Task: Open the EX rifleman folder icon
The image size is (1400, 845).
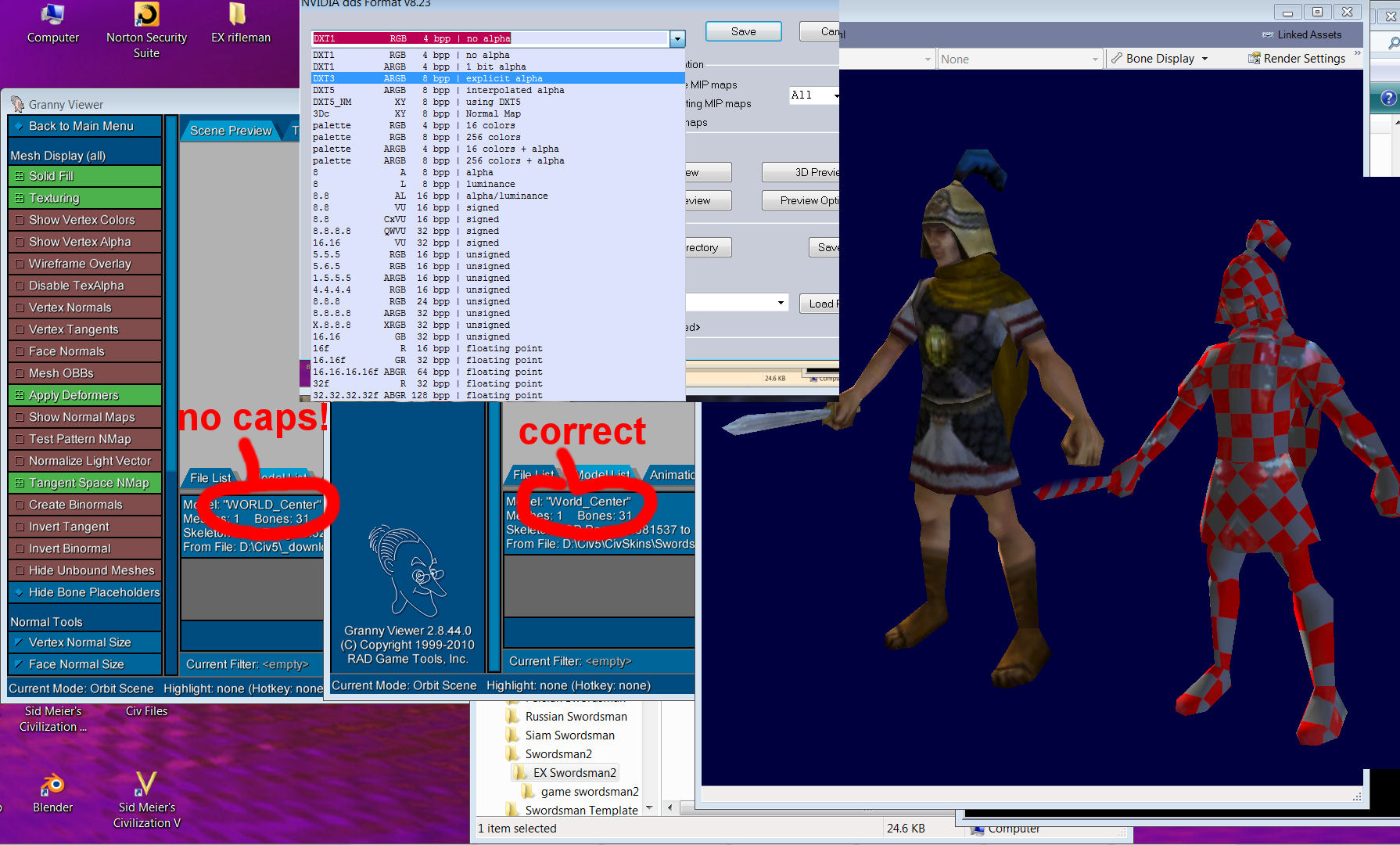Action: [x=240, y=23]
